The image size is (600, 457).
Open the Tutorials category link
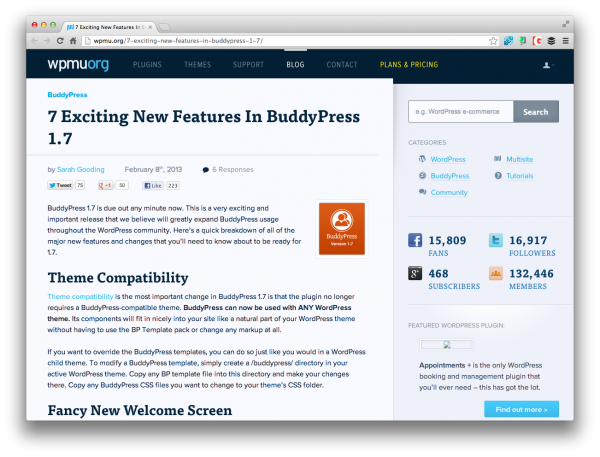click(520, 176)
